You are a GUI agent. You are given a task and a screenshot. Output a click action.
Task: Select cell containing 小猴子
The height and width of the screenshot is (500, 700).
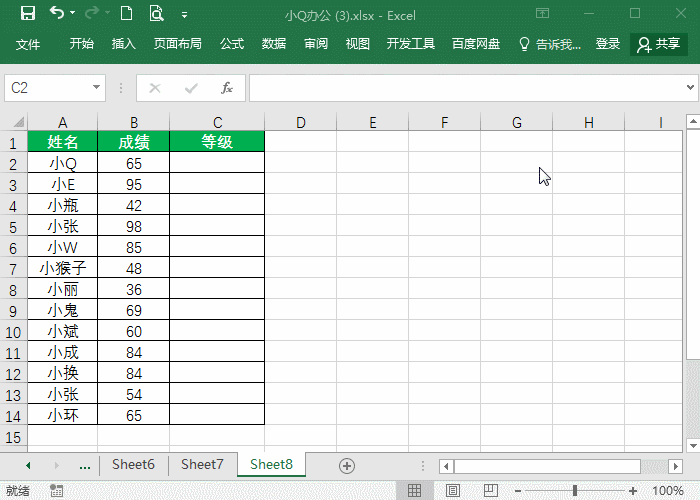pos(62,268)
